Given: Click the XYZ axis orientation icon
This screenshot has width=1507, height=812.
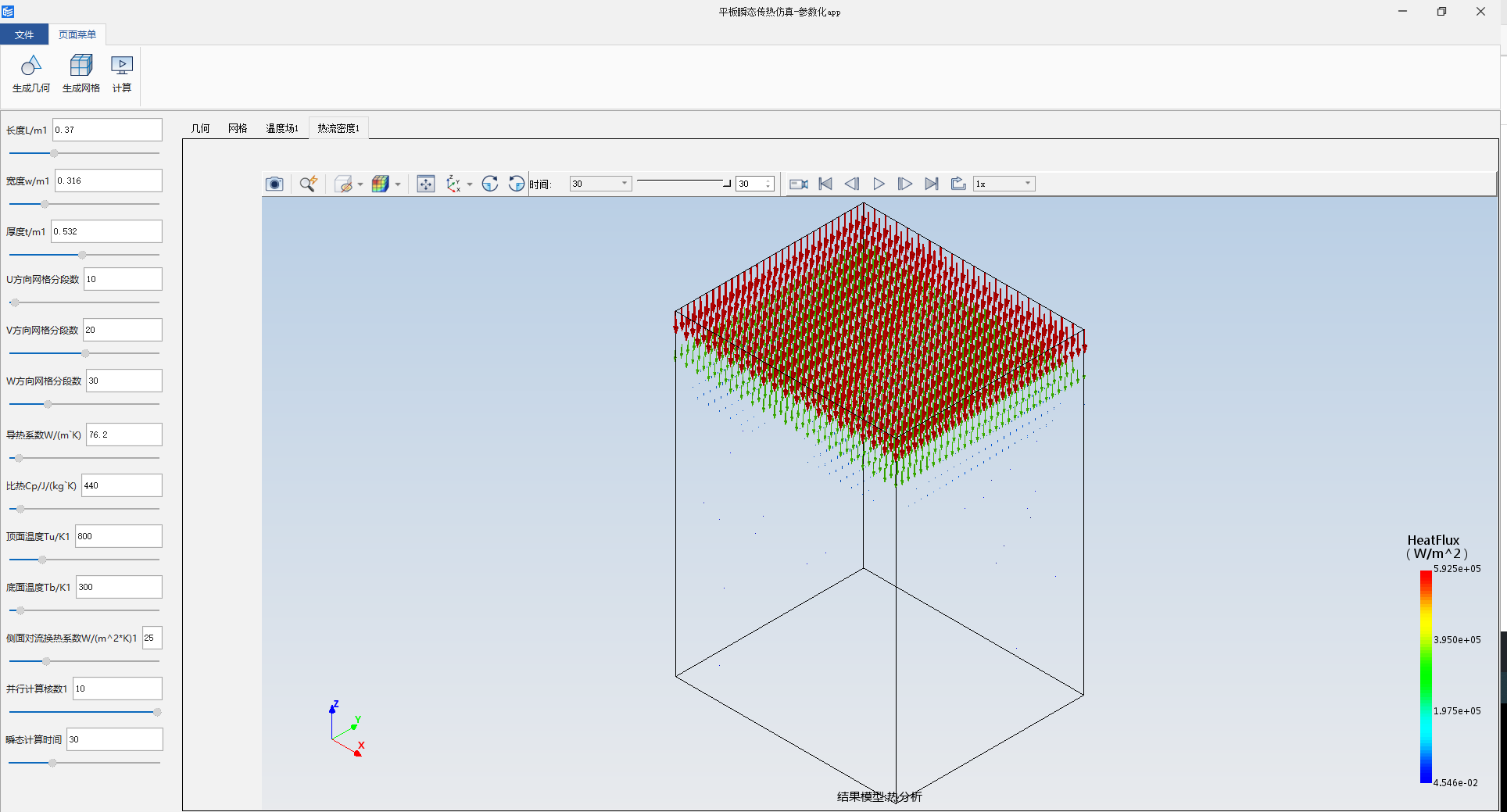Looking at the screenshot, I should click(x=453, y=184).
